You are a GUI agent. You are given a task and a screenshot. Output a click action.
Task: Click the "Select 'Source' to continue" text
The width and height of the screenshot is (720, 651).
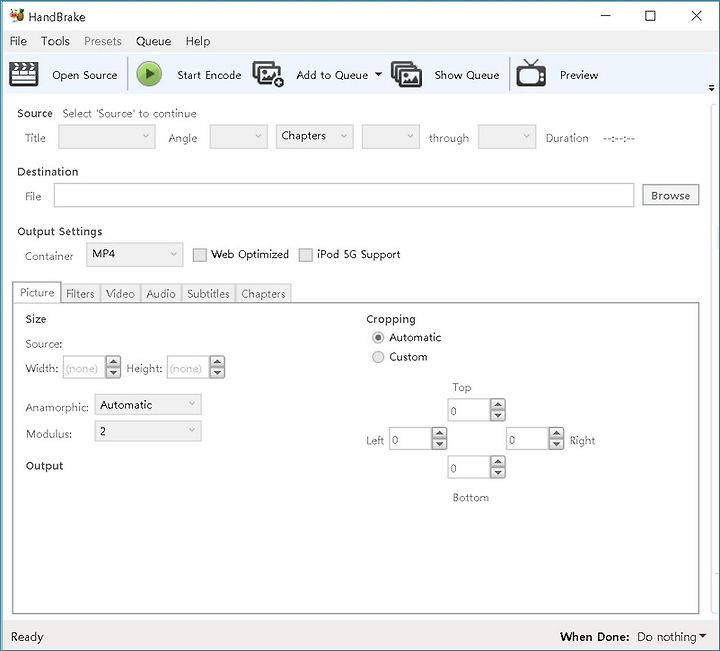click(129, 113)
